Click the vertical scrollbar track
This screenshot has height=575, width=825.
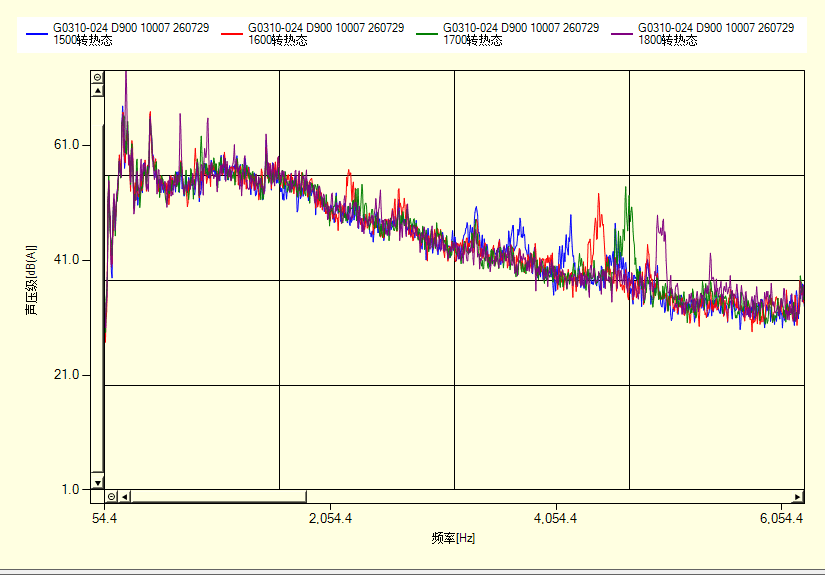(97, 286)
